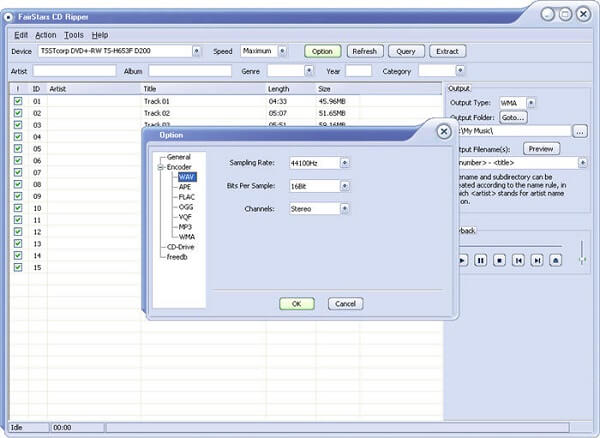Open the Device dropdown list
This screenshot has width=600, height=438.
click(196, 51)
